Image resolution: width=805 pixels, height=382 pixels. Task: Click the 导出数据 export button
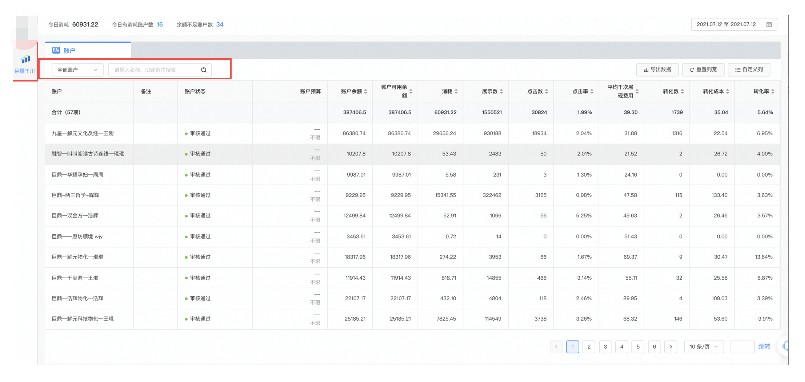coord(658,69)
